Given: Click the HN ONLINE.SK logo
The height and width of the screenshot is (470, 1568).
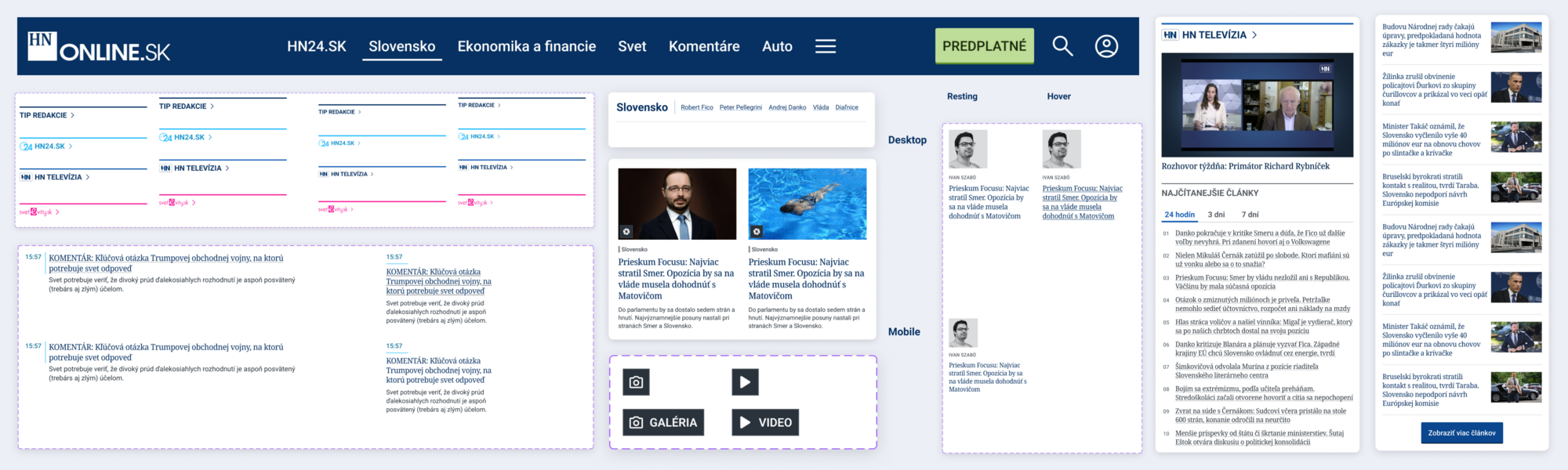Looking at the screenshot, I should pos(99,47).
